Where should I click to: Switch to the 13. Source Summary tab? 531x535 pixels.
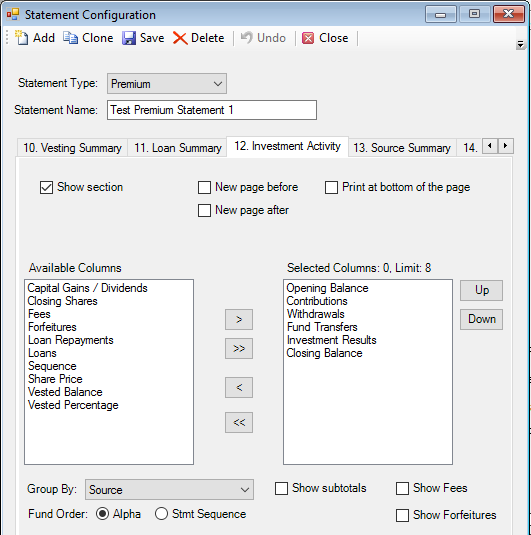click(x=402, y=148)
